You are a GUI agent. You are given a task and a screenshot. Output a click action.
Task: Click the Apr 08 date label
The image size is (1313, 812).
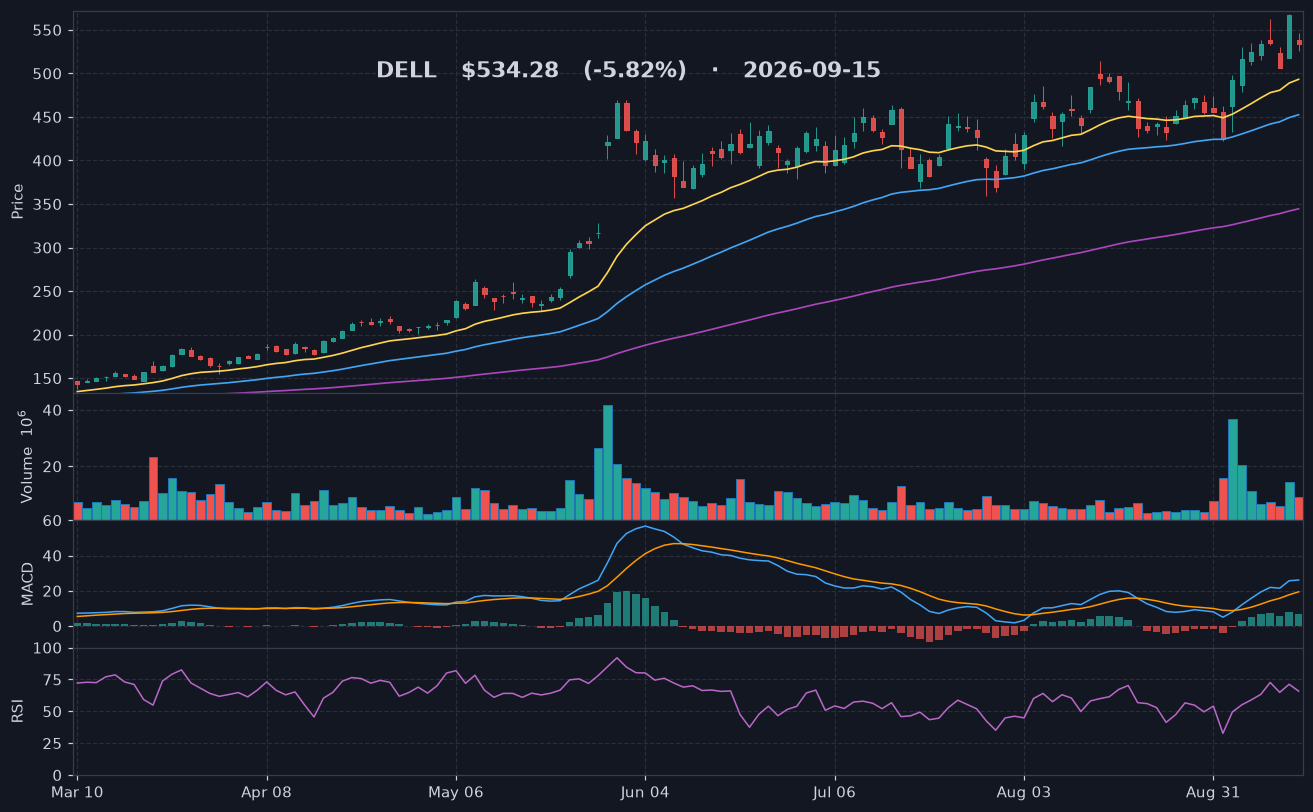(267, 792)
